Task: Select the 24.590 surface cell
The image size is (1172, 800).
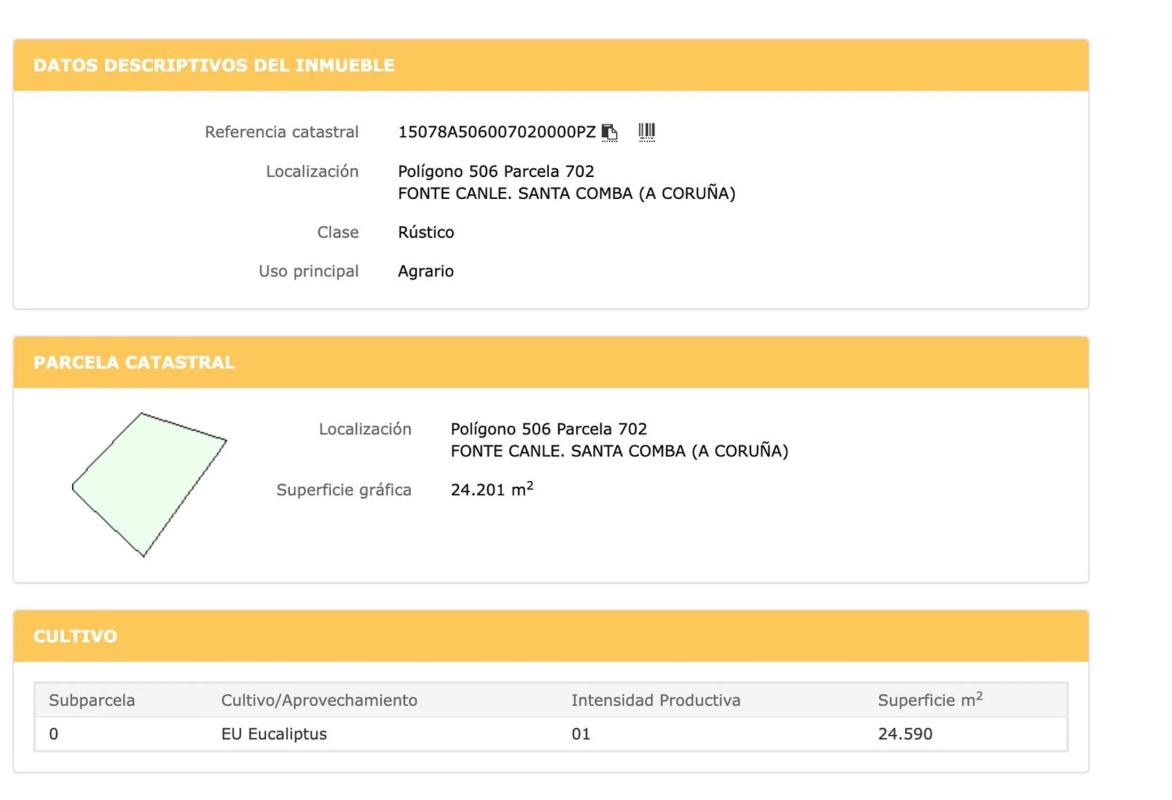Action: 905,735
